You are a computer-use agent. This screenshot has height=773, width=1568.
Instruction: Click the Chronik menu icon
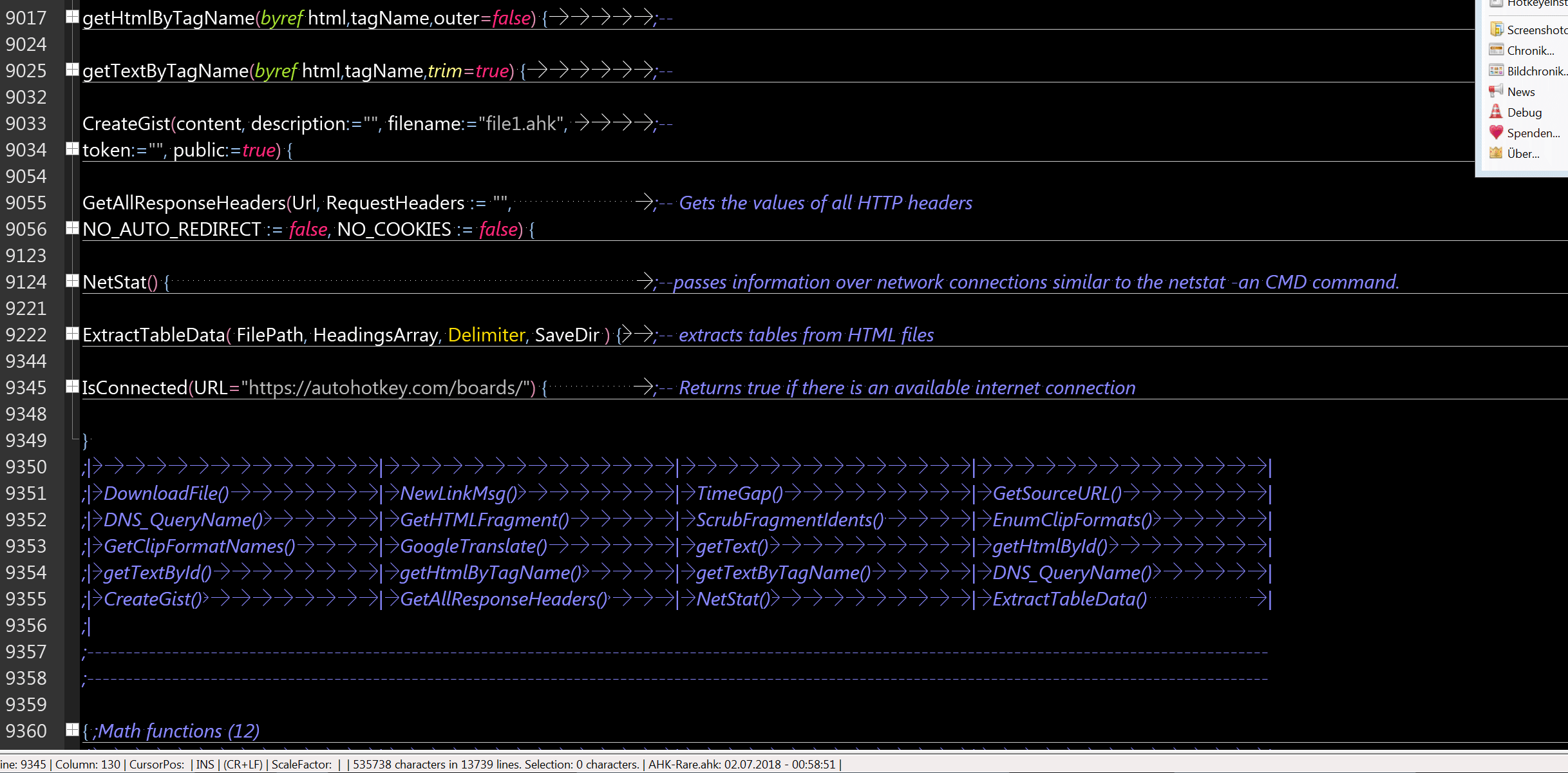click(x=1497, y=50)
